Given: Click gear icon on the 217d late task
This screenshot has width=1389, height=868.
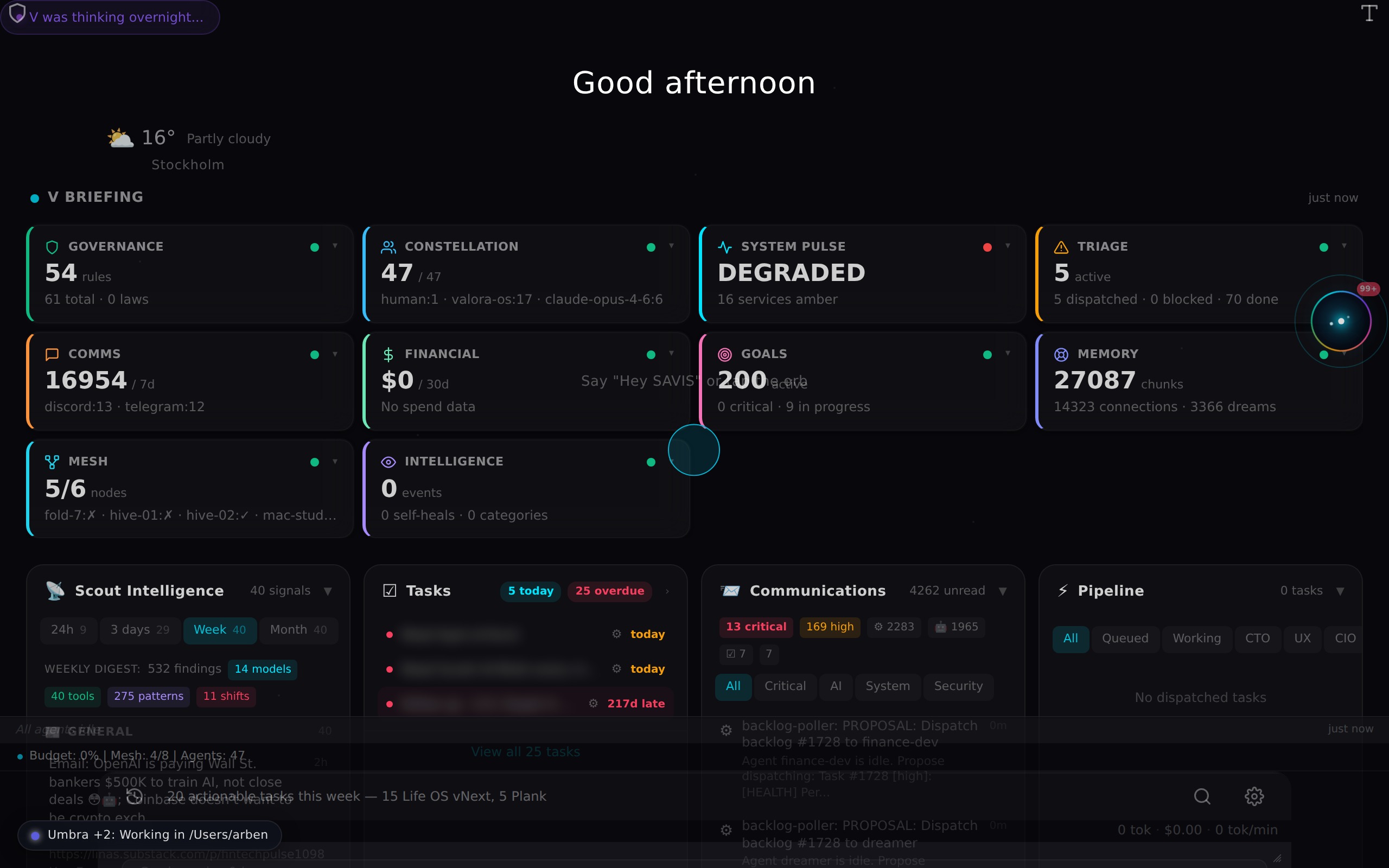Looking at the screenshot, I should [594, 703].
